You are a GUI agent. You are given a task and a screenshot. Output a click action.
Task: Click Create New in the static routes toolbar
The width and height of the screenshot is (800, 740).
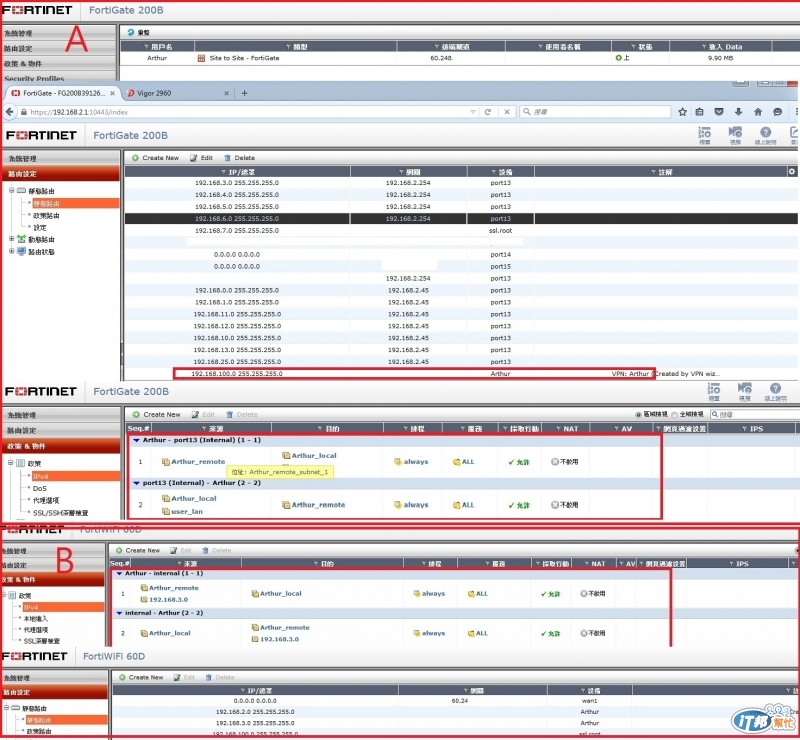click(156, 158)
